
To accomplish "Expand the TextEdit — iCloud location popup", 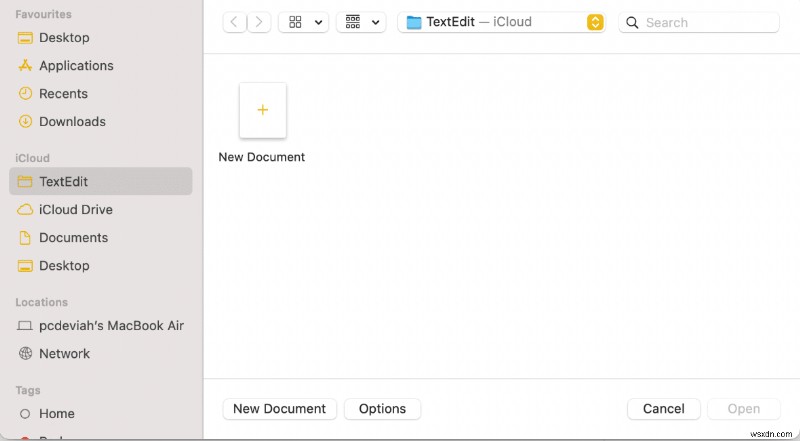I will click(595, 22).
